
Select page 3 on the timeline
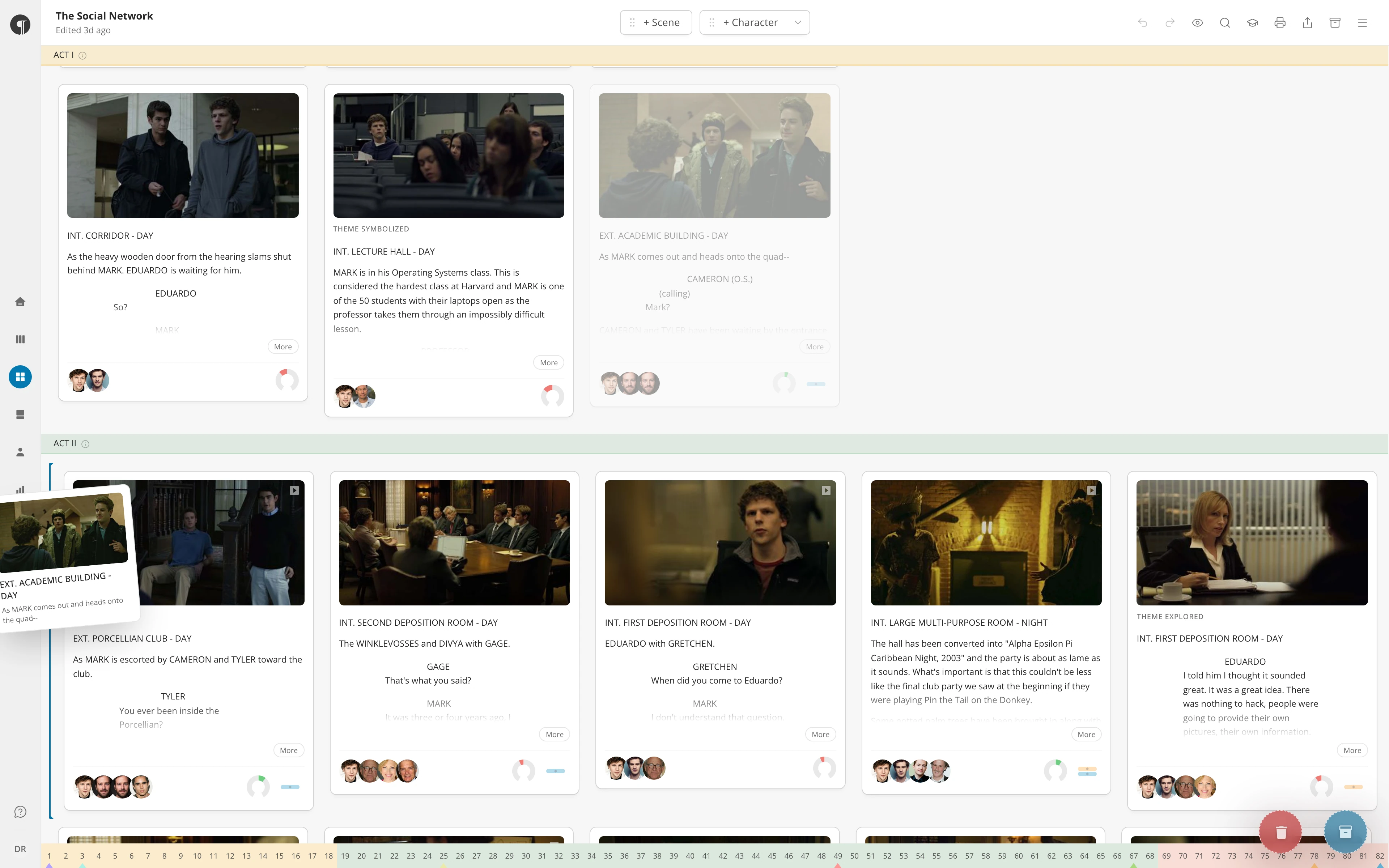(82, 856)
